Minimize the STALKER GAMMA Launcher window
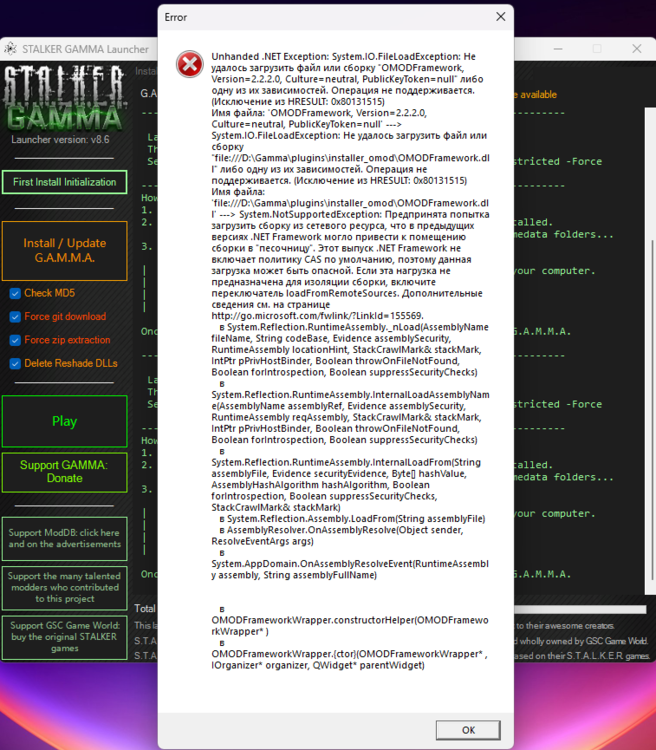The image size is (656, 750). 558,49
